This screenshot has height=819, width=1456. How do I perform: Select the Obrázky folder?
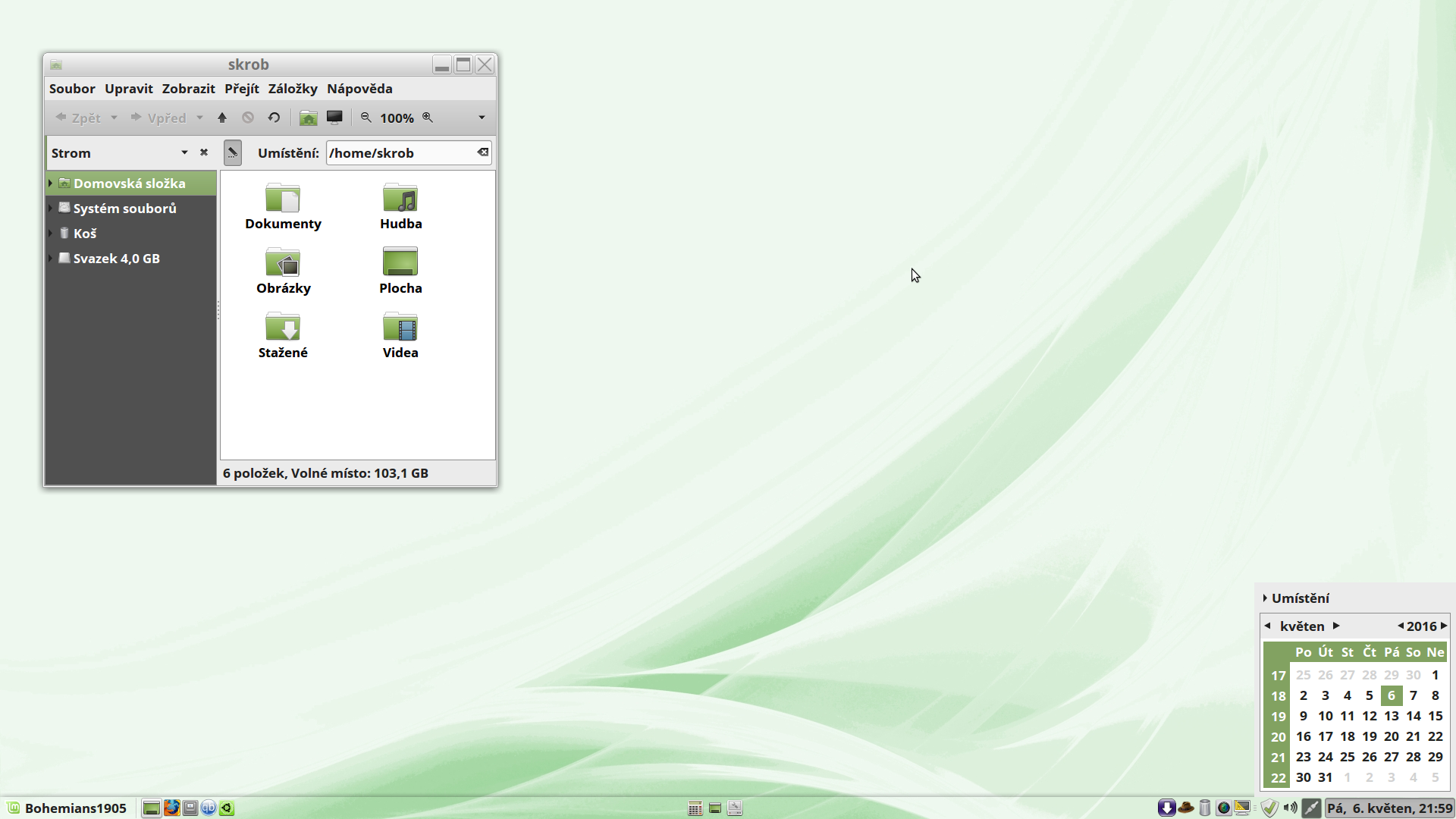tap(283, 271)
